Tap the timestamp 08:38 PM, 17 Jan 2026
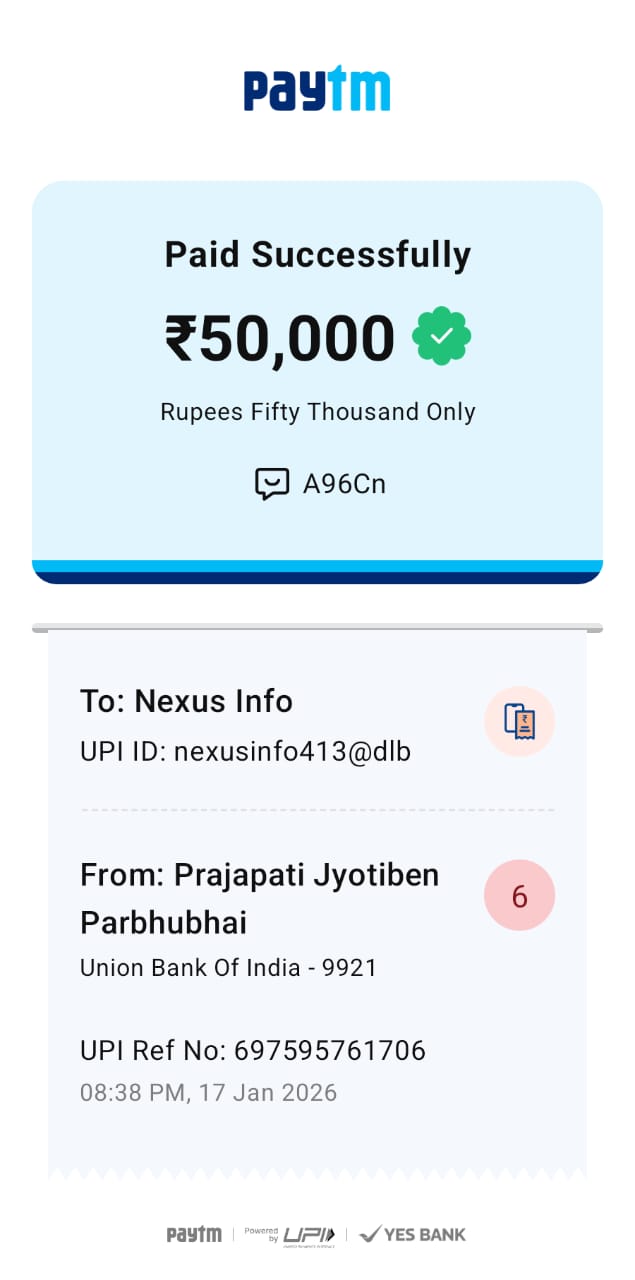Screen dimensions: 635x1280 tap(208, 1092)
